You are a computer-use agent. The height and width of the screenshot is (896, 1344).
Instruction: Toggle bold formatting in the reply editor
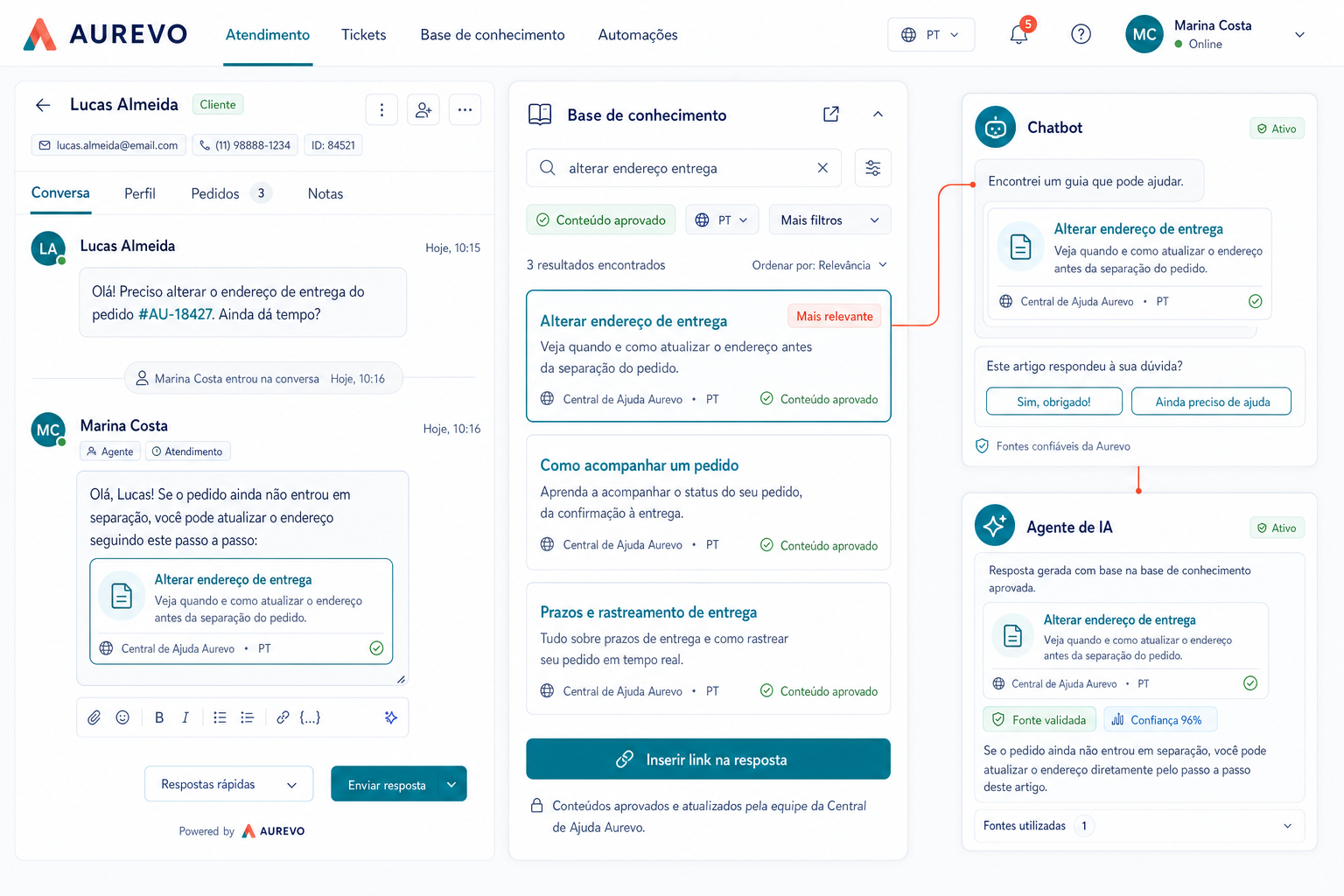[x=159, y=717]
